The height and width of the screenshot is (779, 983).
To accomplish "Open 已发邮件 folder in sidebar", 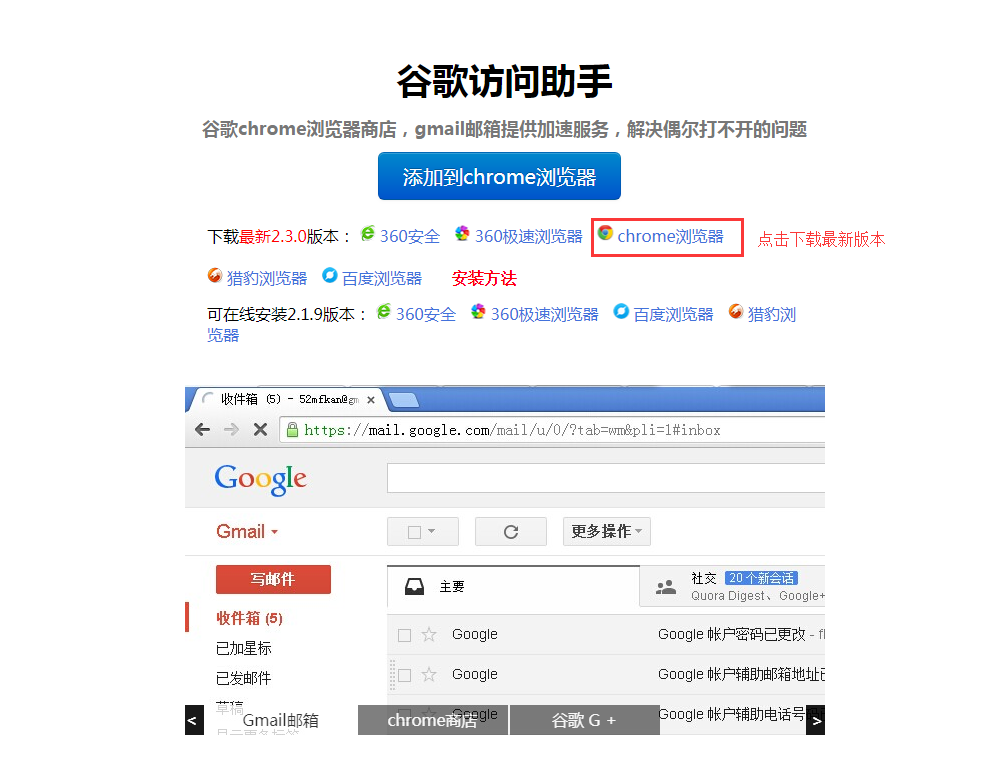I will tap(243, 678).
